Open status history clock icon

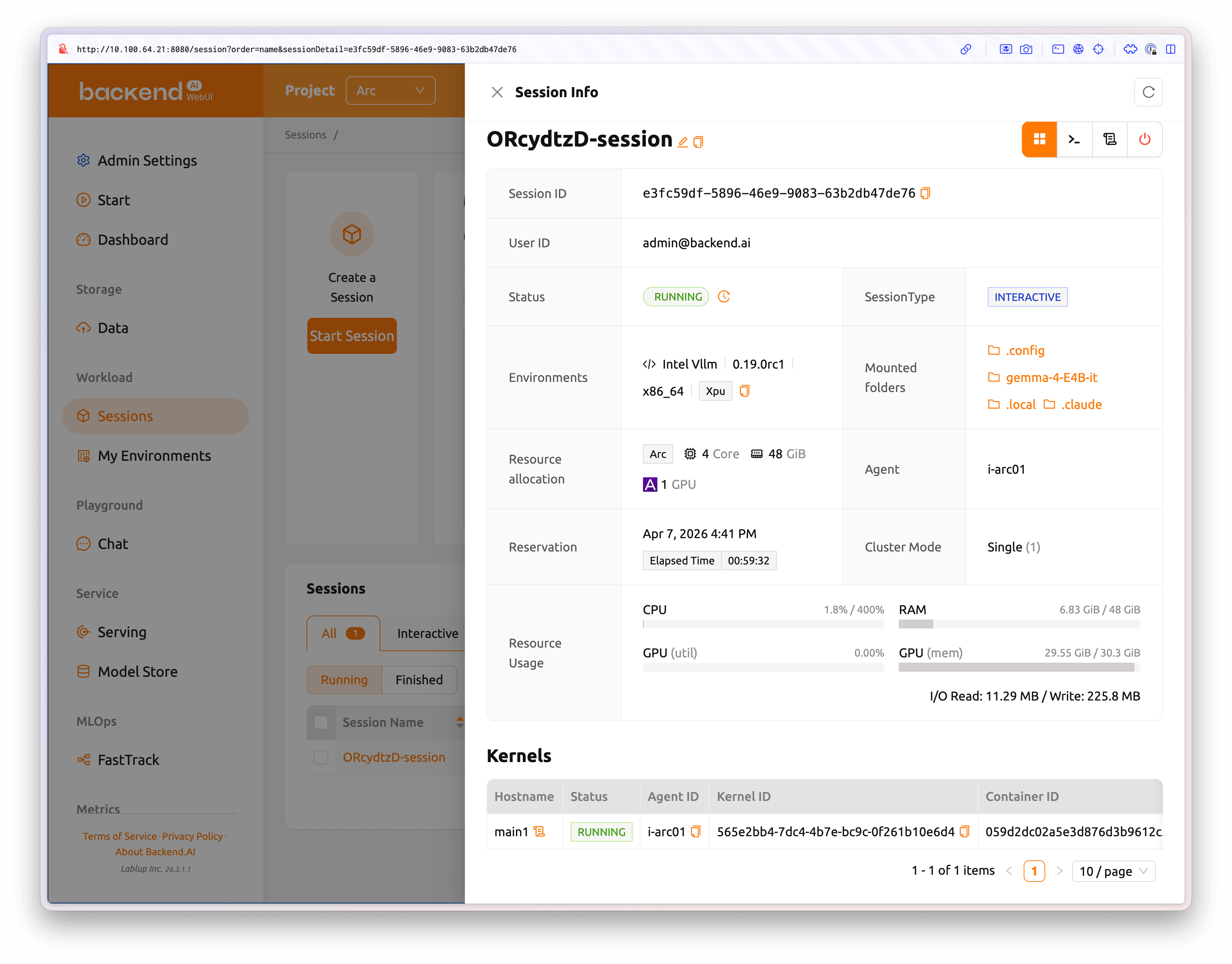pos(724,297)
